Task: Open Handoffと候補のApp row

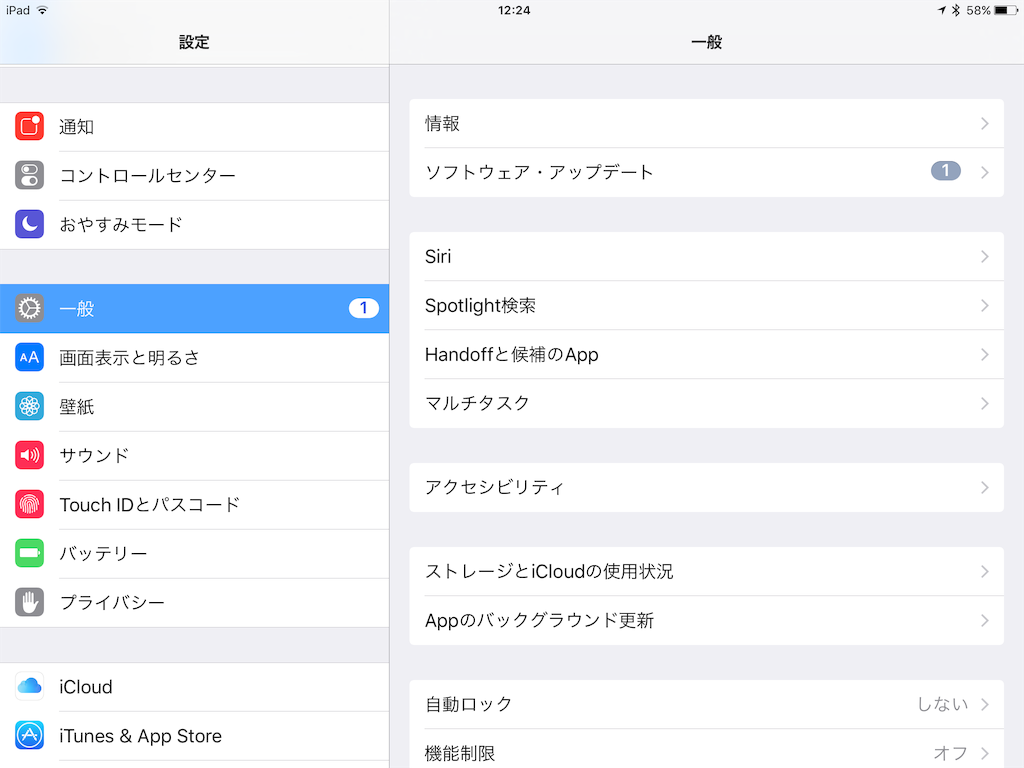Action: click(x=707, y=355)
